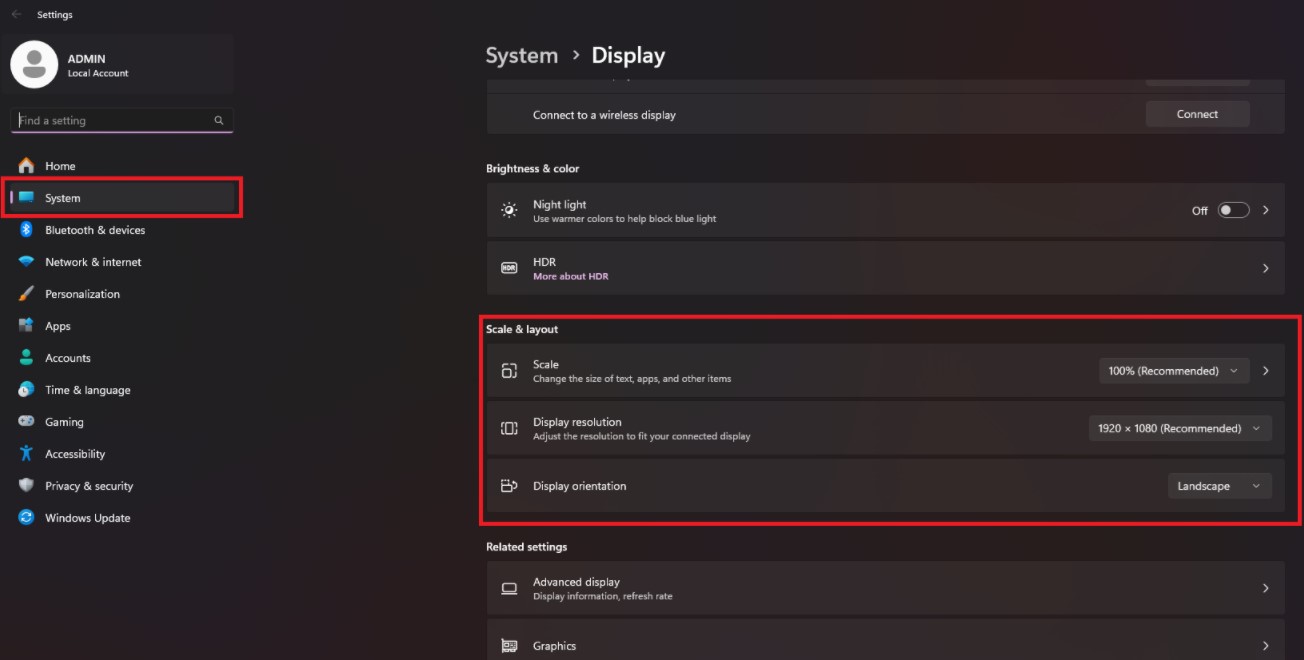The image size is (1304, 660).
Task: Click the Display resolution icon
Action: click(509, 428)
